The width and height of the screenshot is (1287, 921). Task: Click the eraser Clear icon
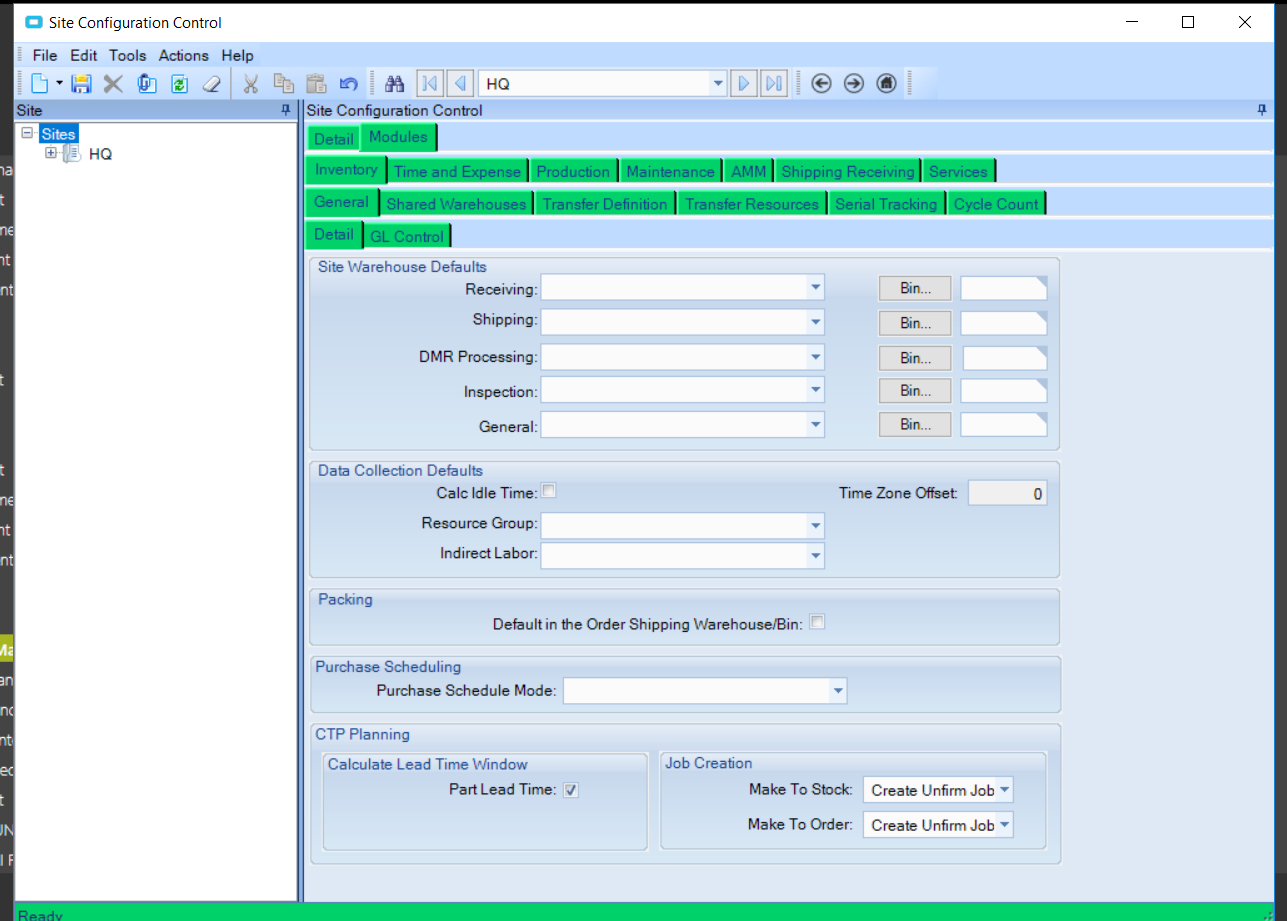pyautogui.click(x=211, y=84)
